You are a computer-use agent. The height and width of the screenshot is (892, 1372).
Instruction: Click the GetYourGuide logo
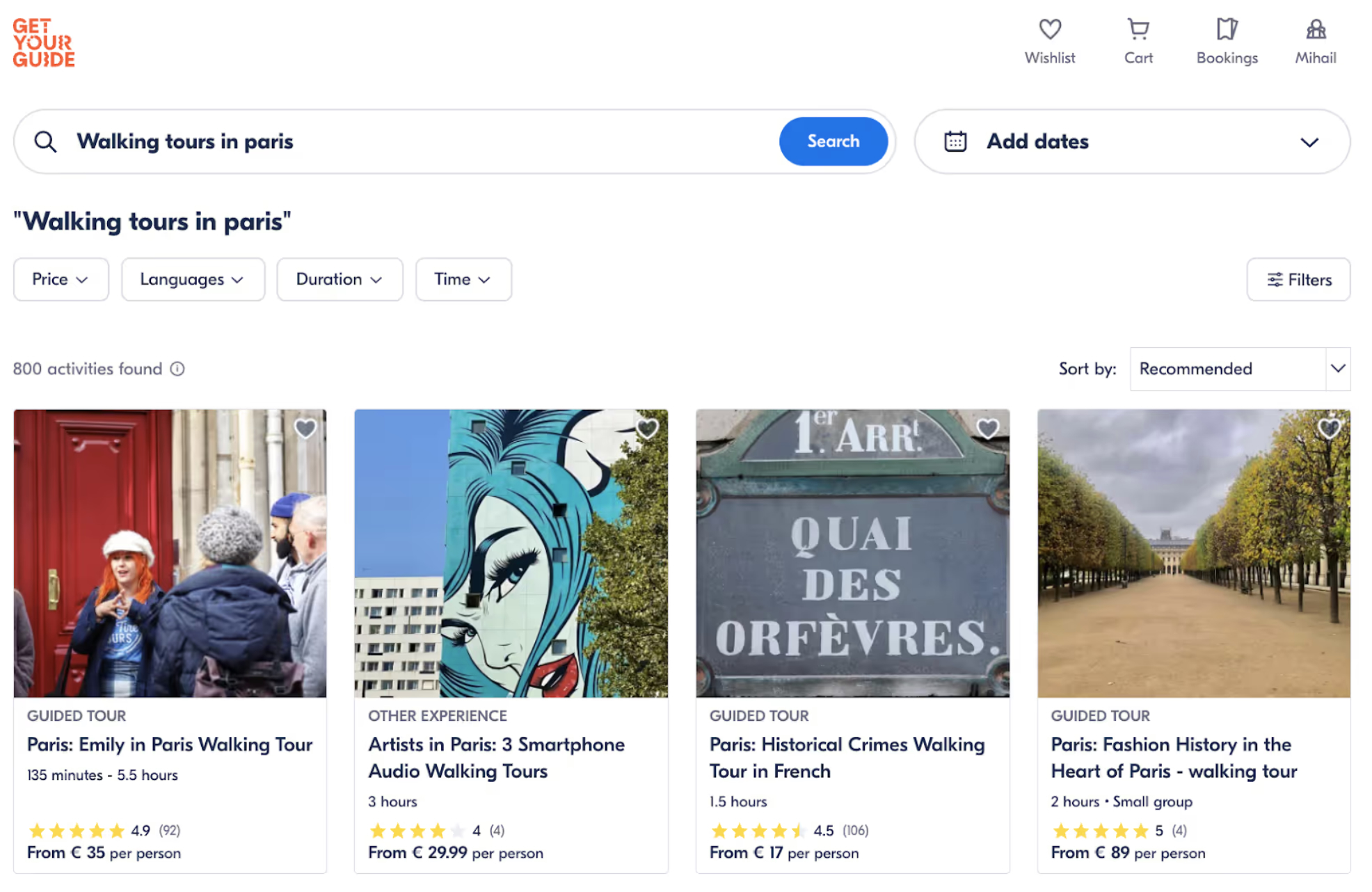[x=43, y=43]
